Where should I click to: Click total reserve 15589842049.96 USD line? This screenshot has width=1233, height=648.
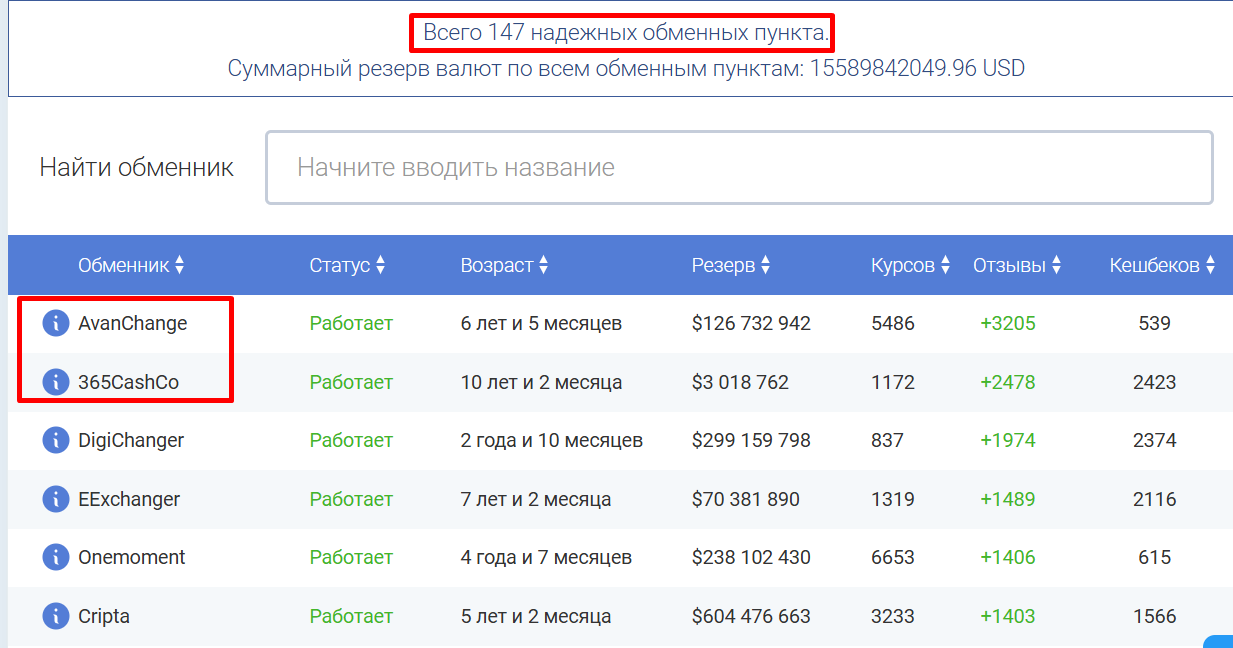point(626,68)
